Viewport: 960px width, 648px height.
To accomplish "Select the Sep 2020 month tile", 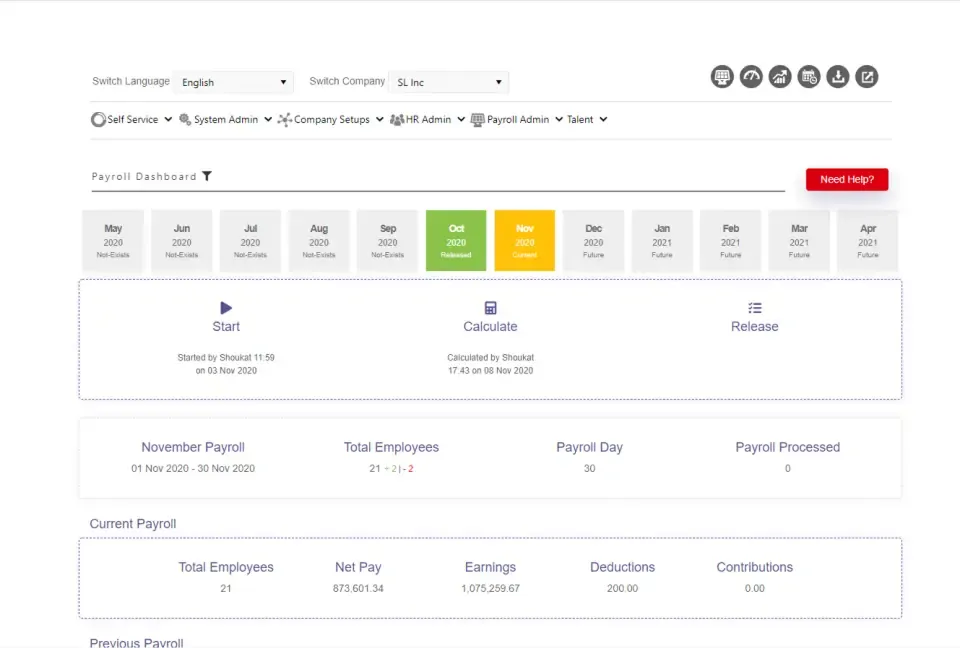I will (388, 241).
